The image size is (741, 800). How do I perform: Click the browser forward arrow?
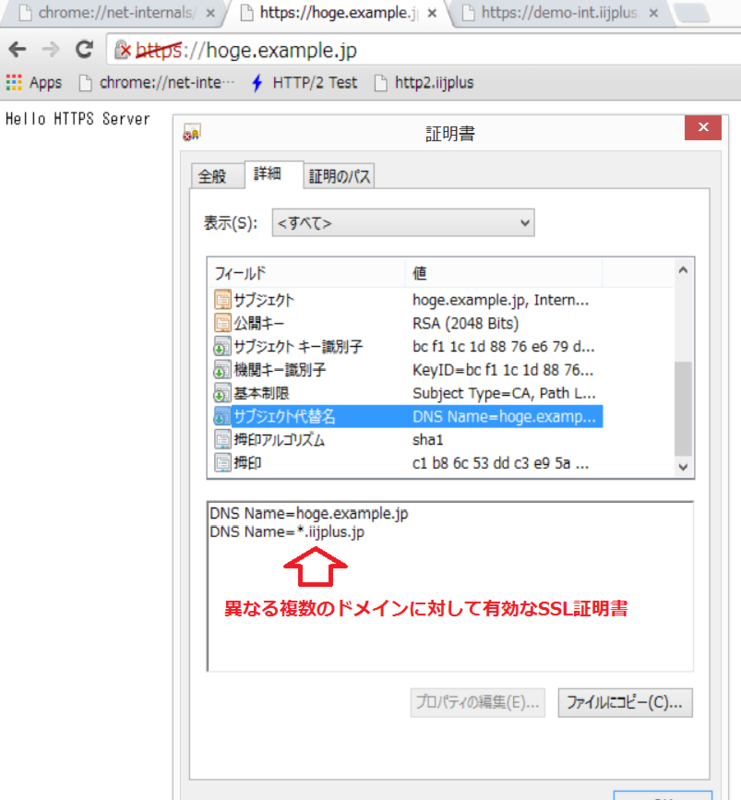tap(51, 49)
